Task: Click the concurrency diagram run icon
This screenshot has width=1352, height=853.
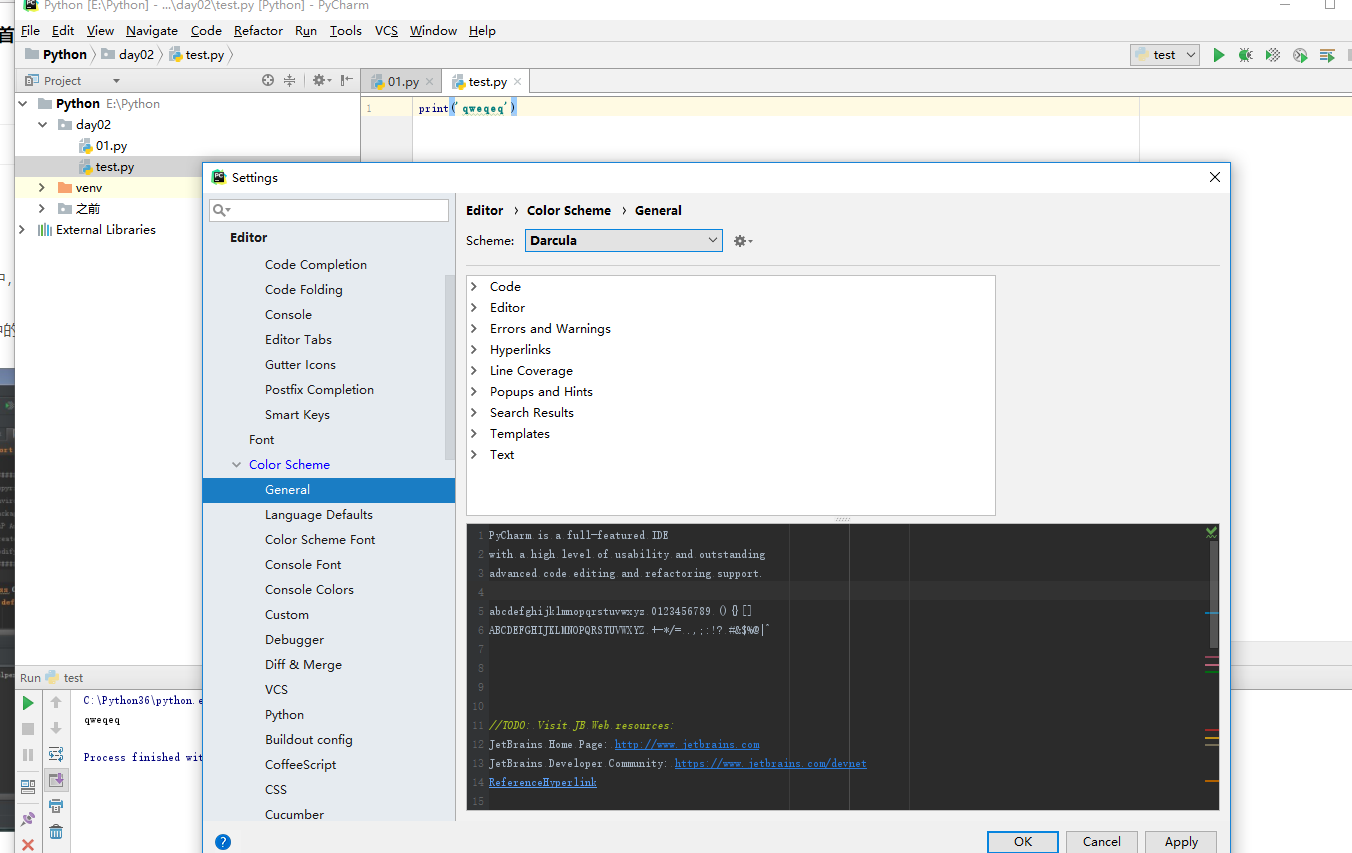Action: point(1327,55)
